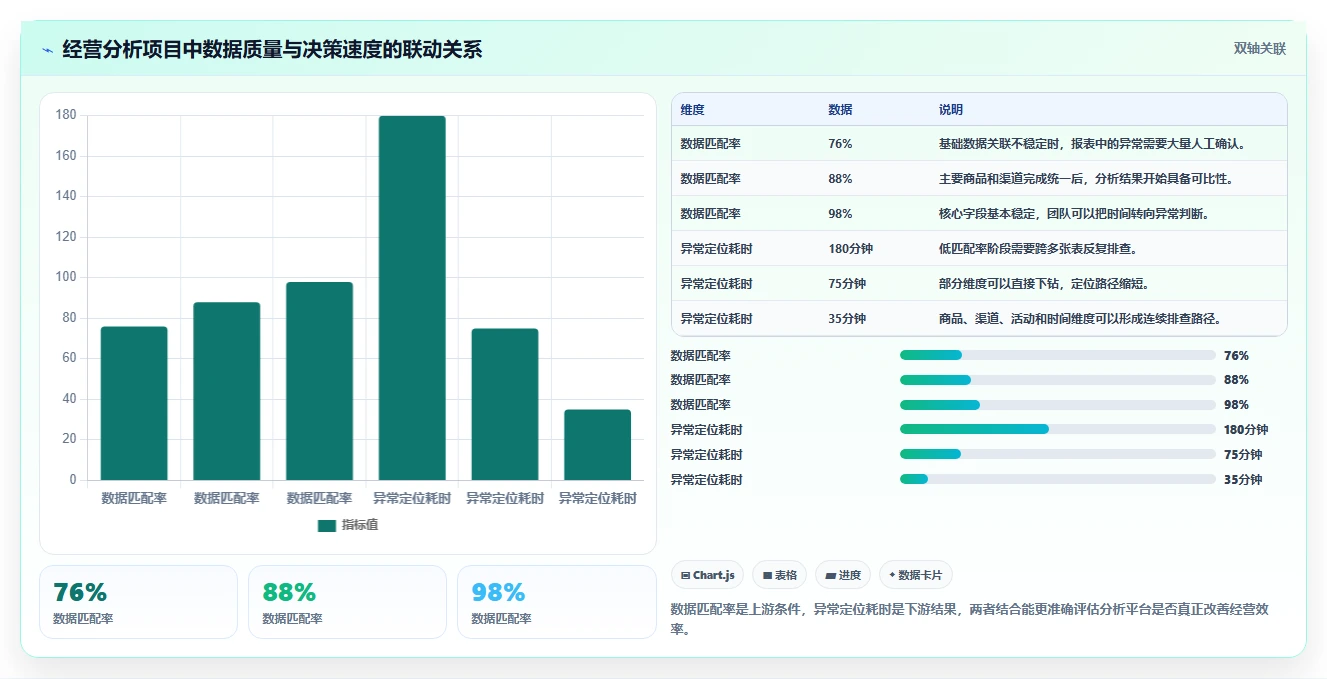Click the 双轴关联 badge in the header
Screen dimensions: 1327x679
pos(1259,49)
